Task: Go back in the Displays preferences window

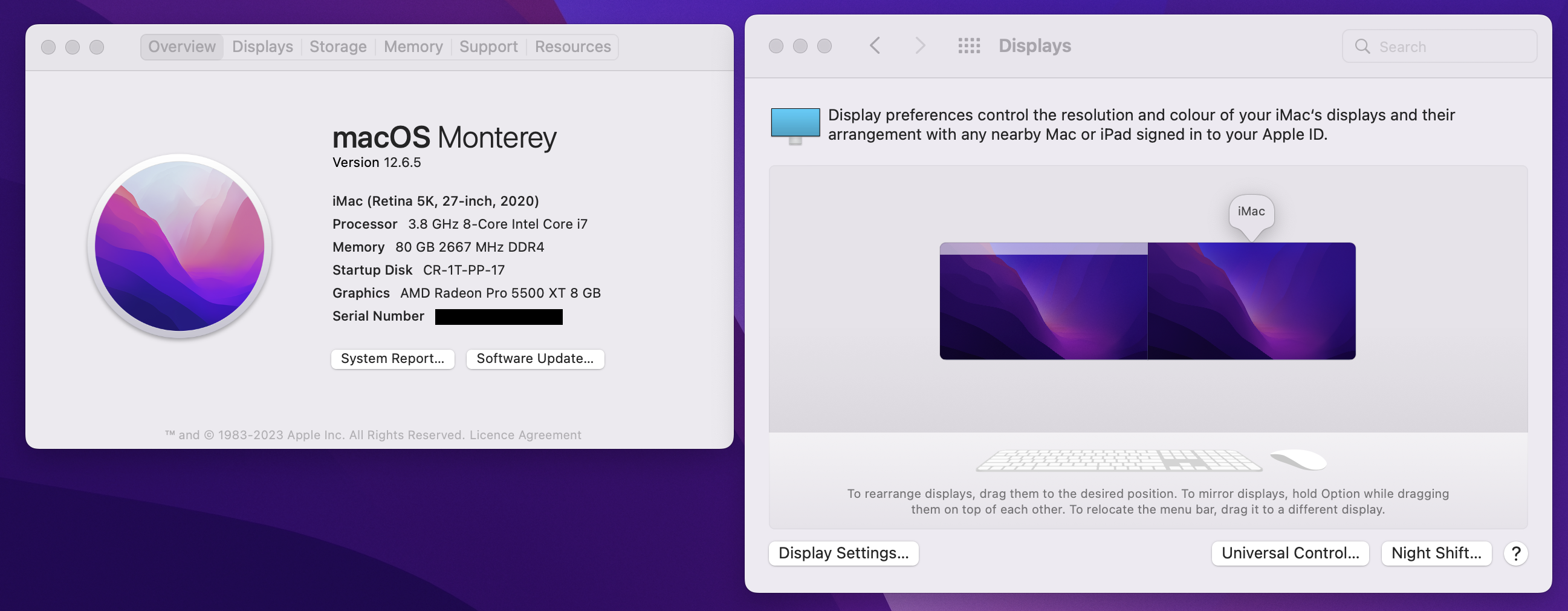Action: [x=875, y=46]
